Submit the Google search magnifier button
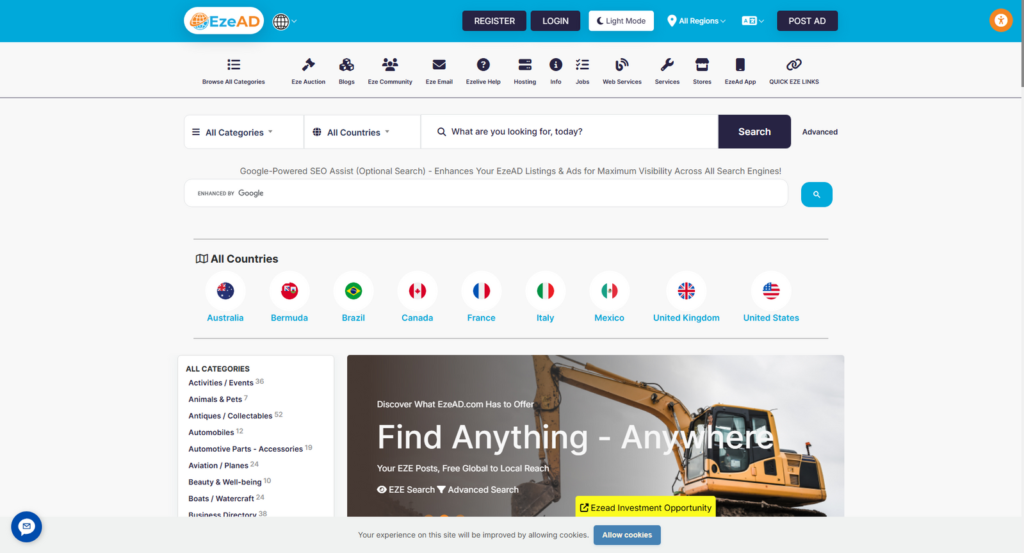The width and height of the screenshot is (1024, 553). [x=816, y=195]
